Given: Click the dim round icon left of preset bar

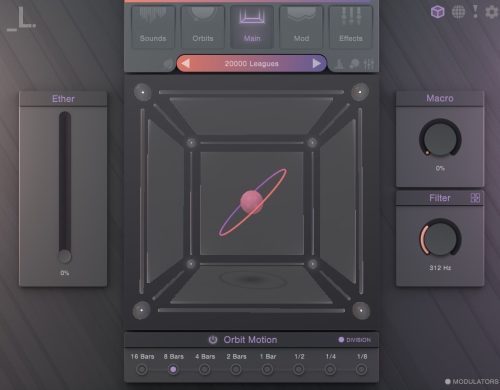Looking at the screenshot, I should pyautogui.click(x=169, y=64).
